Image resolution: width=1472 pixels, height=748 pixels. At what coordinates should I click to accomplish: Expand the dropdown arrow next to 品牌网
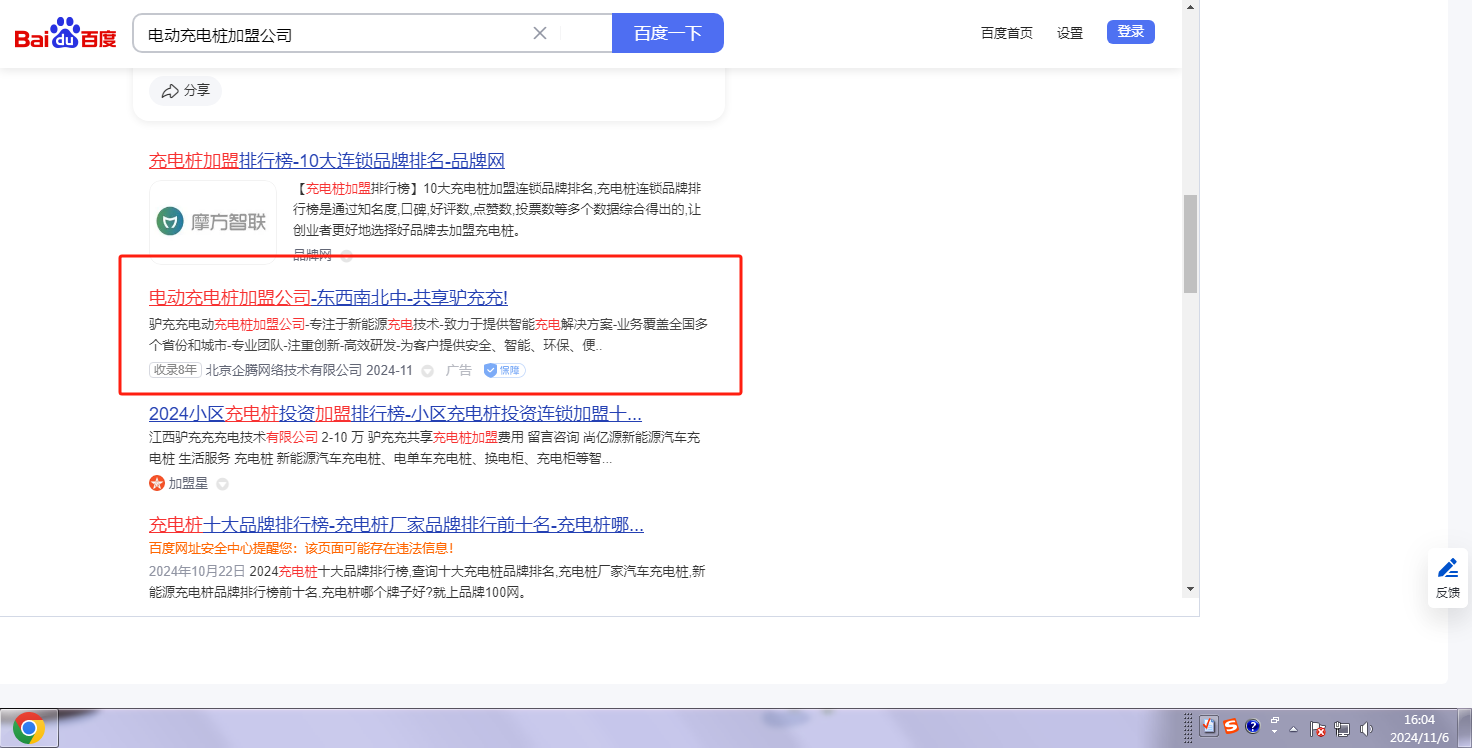[x=346, y=256]
